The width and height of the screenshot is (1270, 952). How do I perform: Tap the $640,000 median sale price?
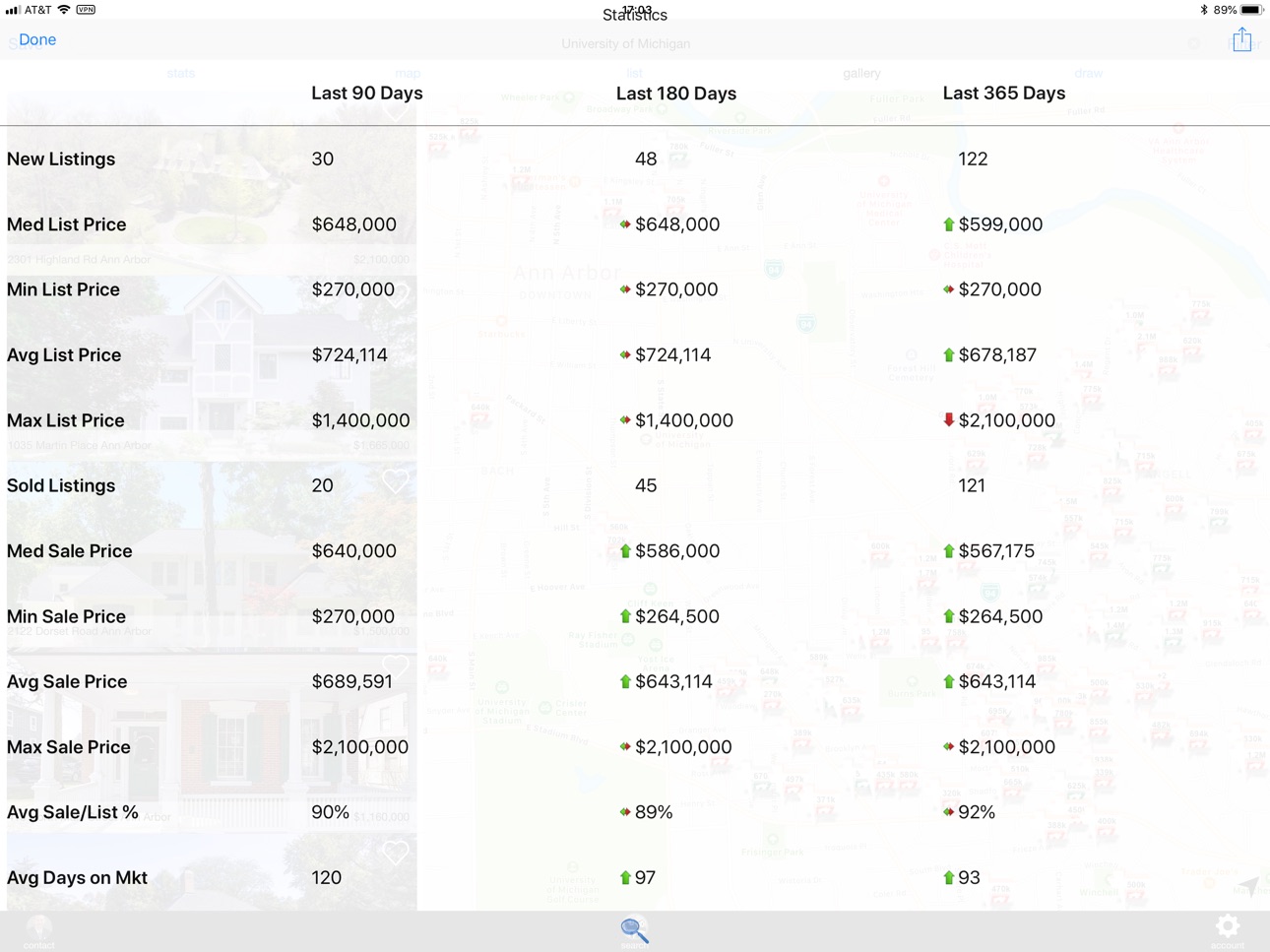(x=354, y=551)
